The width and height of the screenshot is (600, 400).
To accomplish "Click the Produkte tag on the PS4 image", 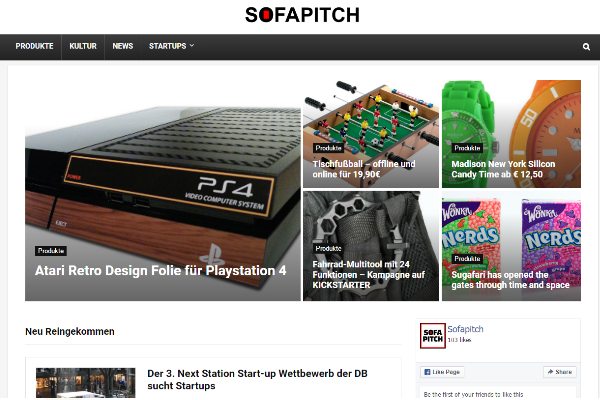I will point(51,251).
